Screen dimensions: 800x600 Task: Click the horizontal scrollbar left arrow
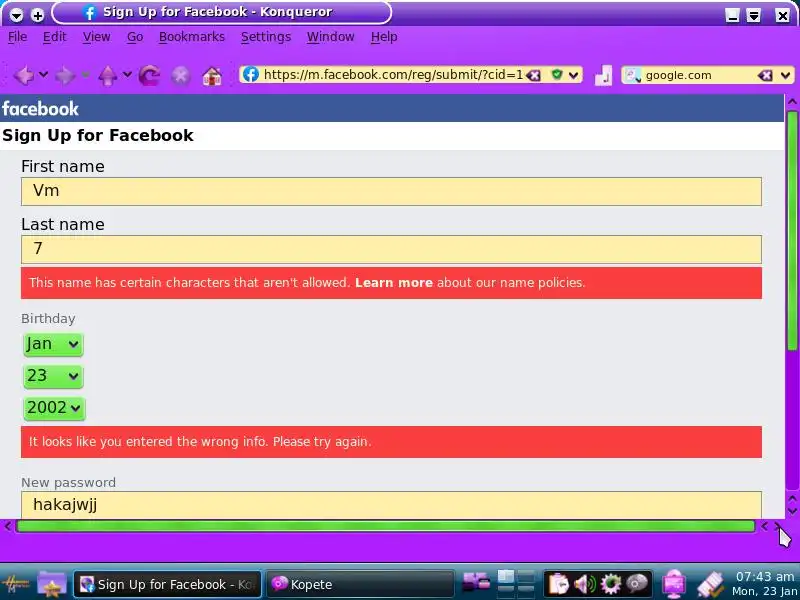[7, 526]
